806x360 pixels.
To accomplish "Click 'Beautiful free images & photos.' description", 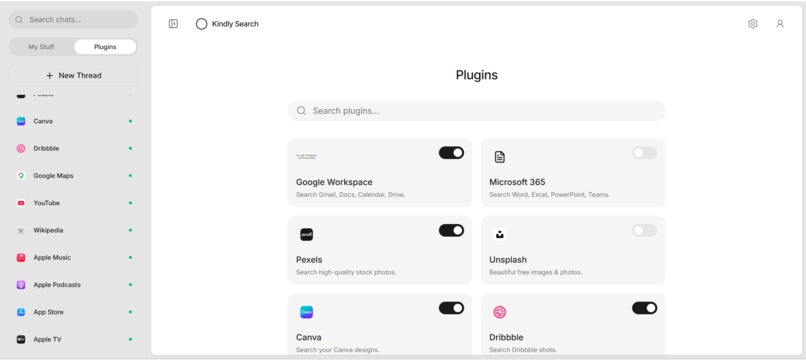I will coord(536,273).
